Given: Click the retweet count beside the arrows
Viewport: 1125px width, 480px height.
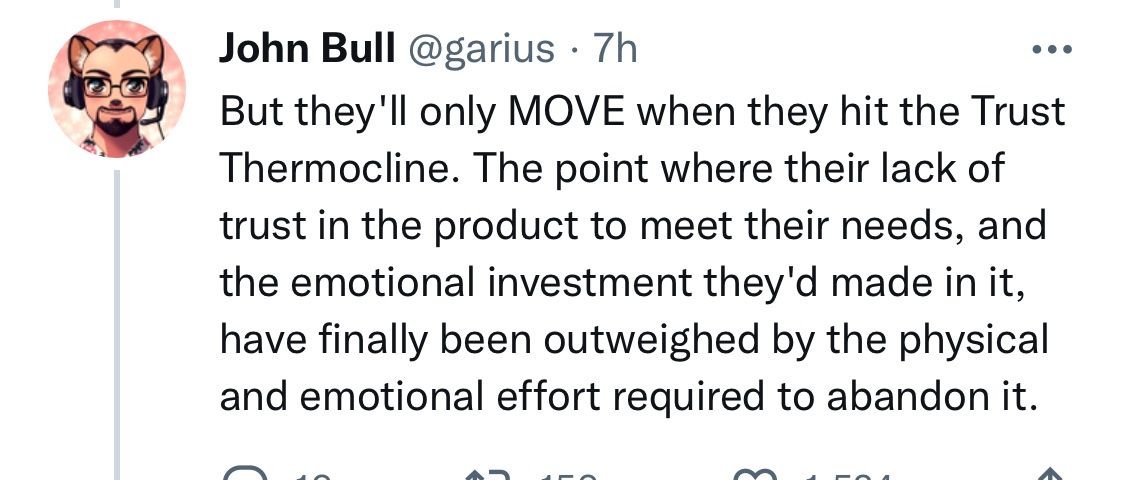Looking at the screenshot, I should [x=565, y=476].
